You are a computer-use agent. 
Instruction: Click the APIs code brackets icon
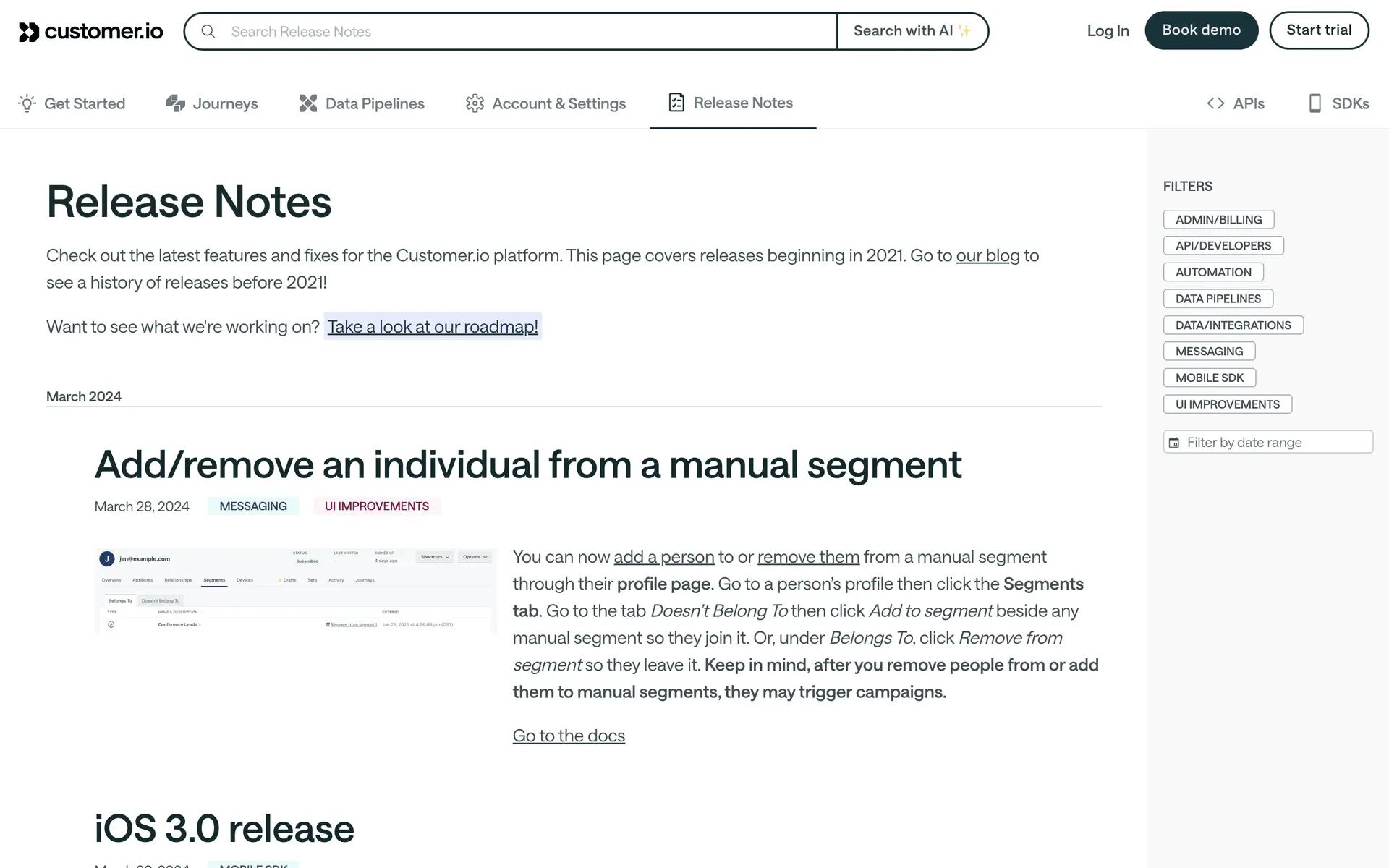point(1215,103)
